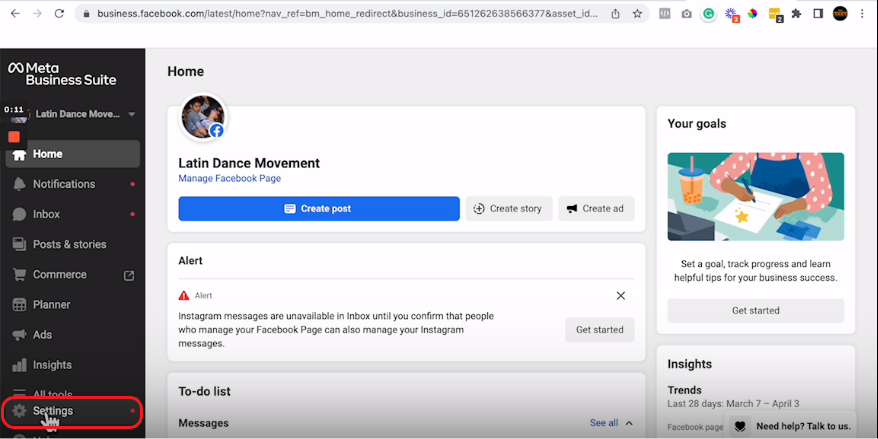Image resolution: width=878 pixels, height=439 pixels.
Task: Open the Chrome profile avatar
Action: click(840, 13)
